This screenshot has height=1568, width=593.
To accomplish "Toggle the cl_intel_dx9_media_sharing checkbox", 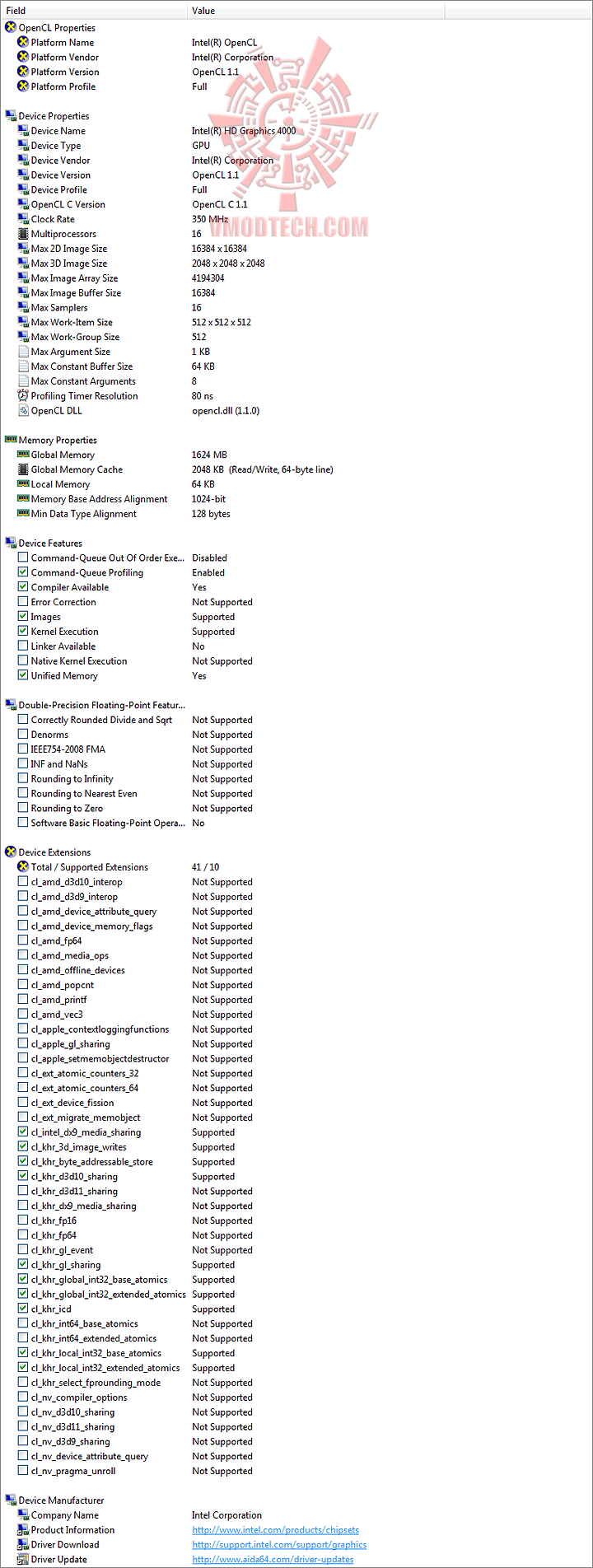I will 23,1132.
